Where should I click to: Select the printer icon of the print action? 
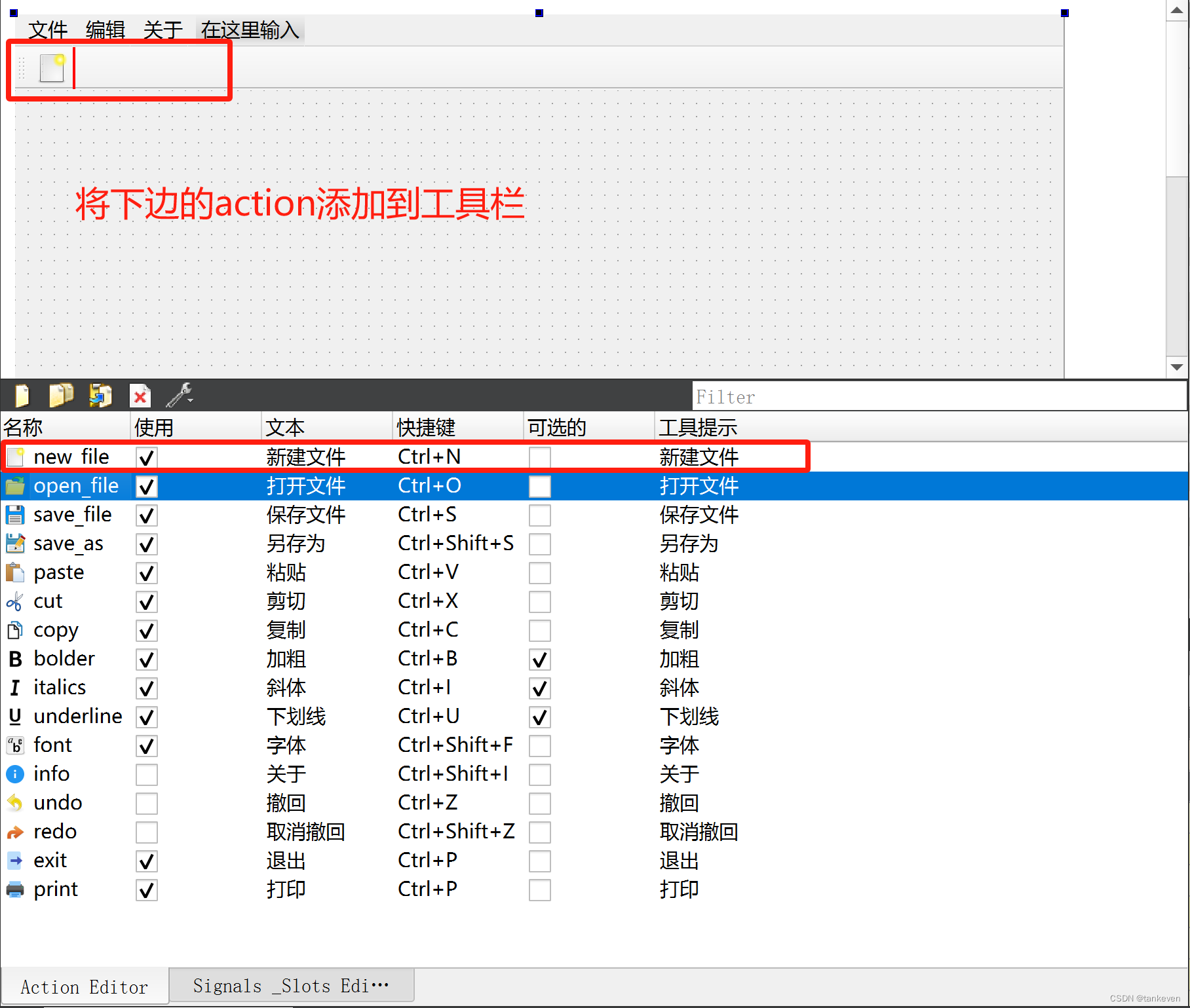click(14, 889)
